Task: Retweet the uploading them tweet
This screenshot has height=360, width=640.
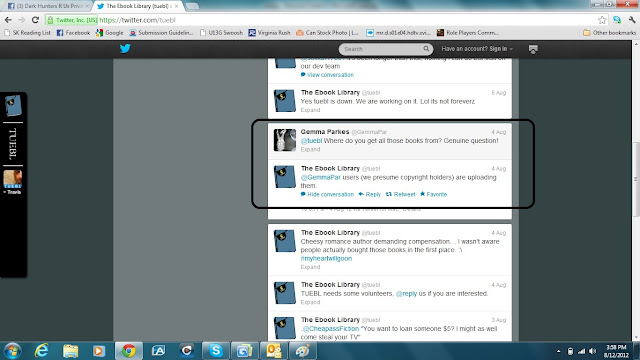Action: (x=400, y=195)
